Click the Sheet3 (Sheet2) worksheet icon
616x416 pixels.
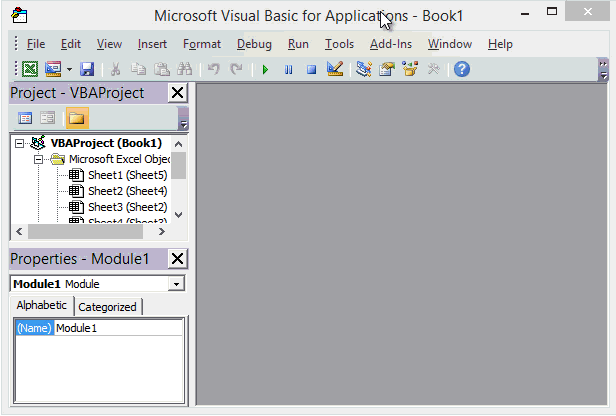point(76,207)
